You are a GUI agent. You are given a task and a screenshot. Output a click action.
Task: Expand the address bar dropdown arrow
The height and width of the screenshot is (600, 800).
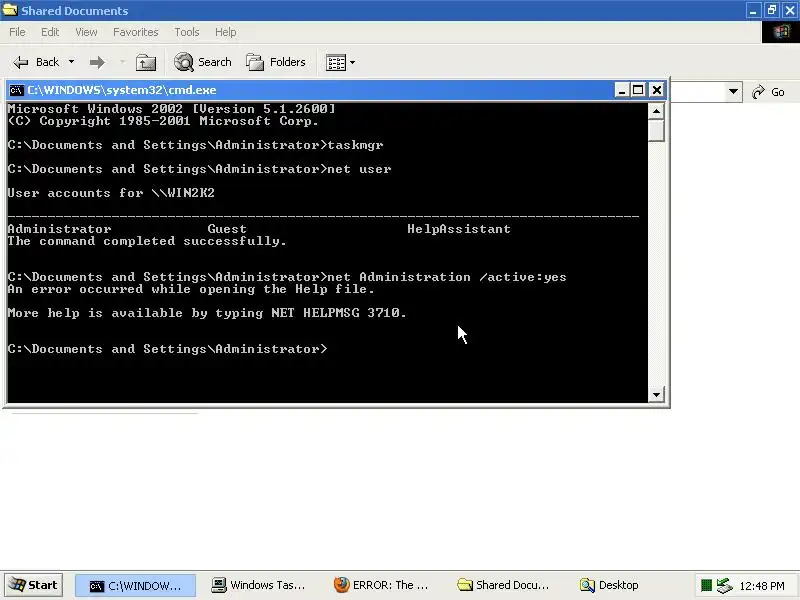pyautogui.click(x=733, y=92)
